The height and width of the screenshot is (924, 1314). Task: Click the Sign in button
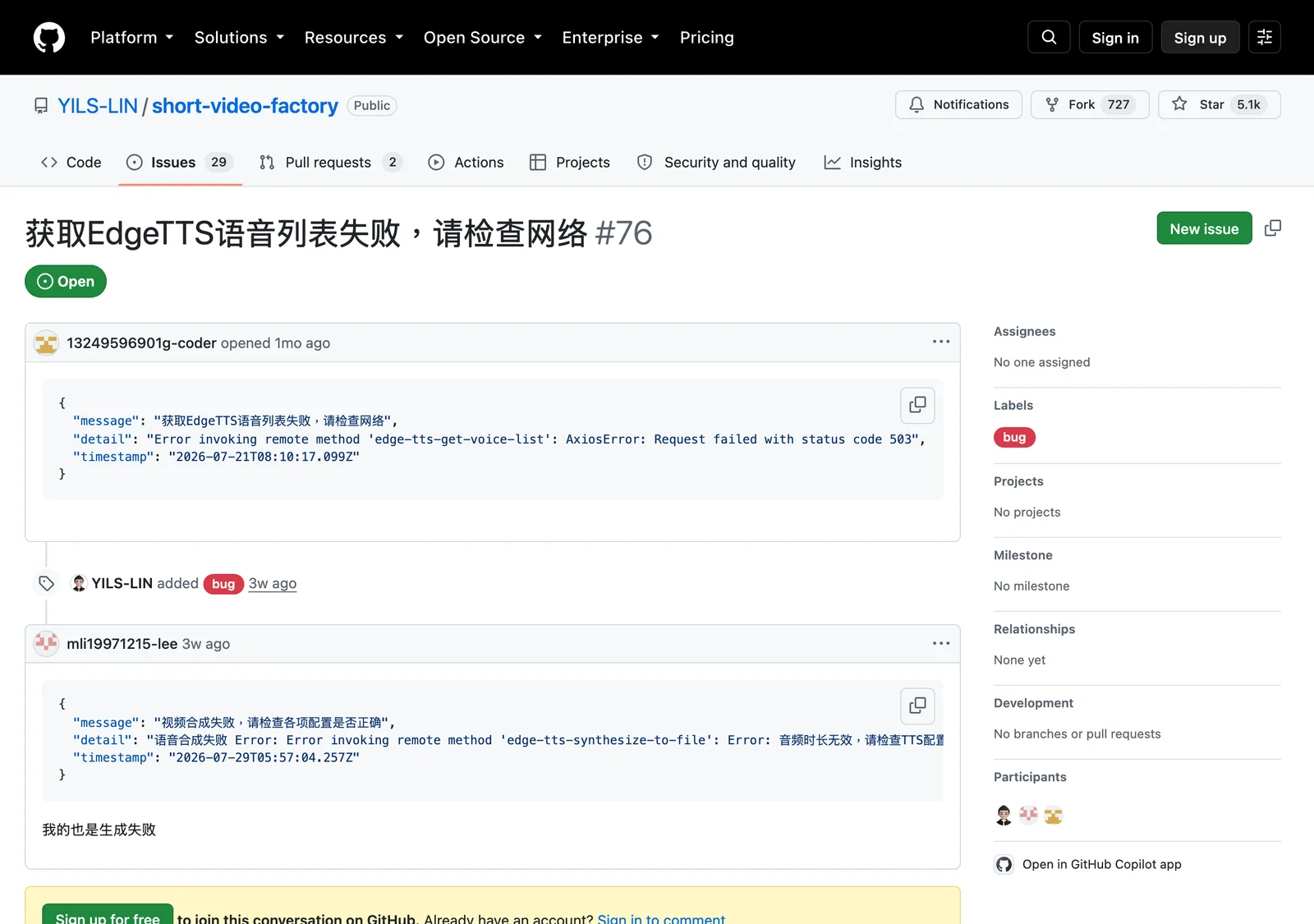(1115, 38)
